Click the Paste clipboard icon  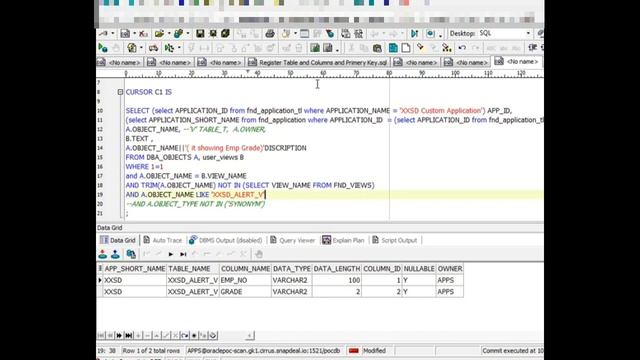pyautogui.click(x=378, y=48)
